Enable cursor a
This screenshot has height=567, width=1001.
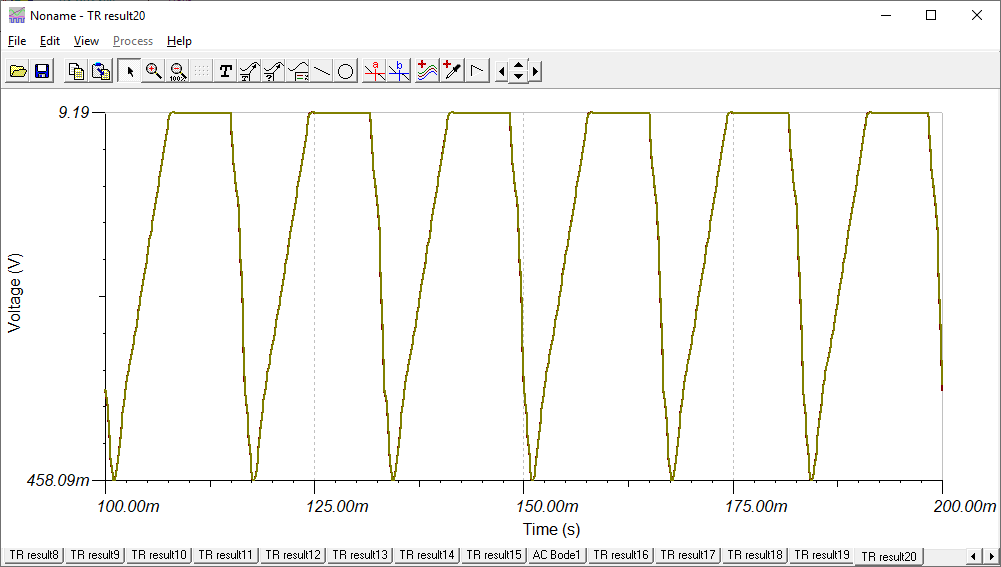[375, 71]
